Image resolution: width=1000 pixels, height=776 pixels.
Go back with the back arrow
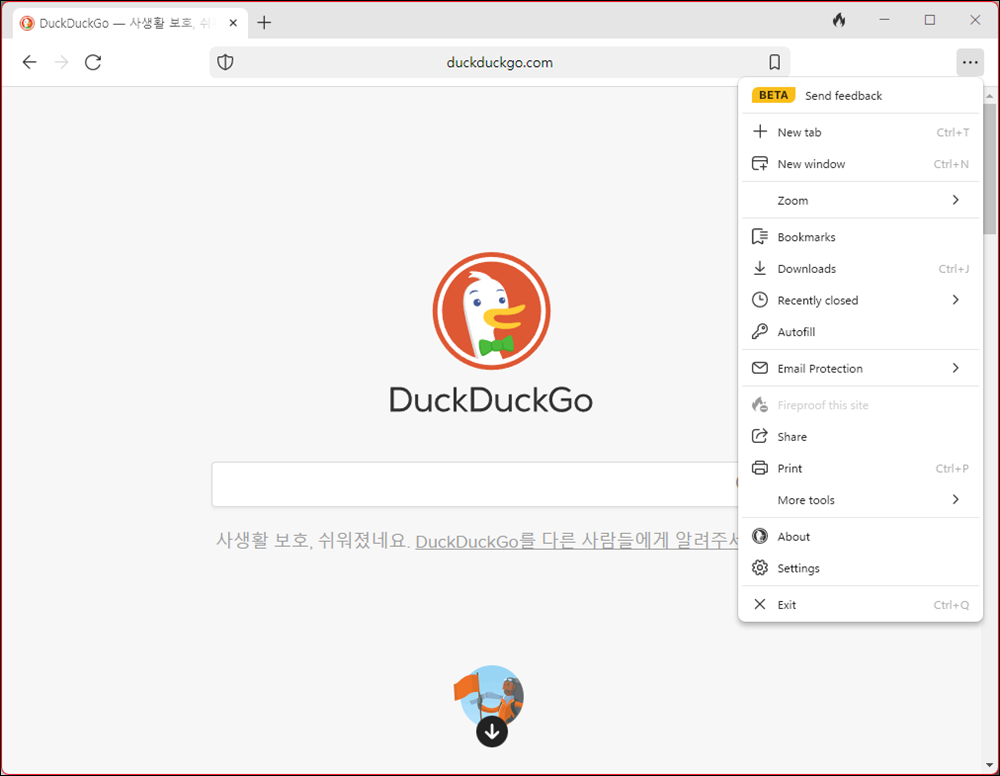[x=29, y=62]
